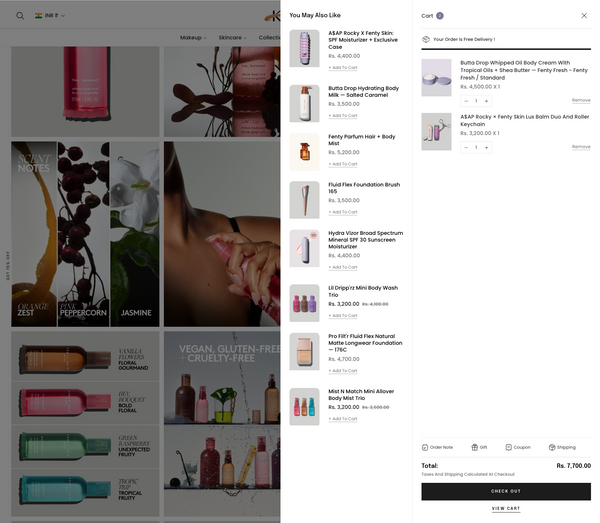Open the search magnifier icon
Viewport: 600px width, 523px height.
click(20, 16)
